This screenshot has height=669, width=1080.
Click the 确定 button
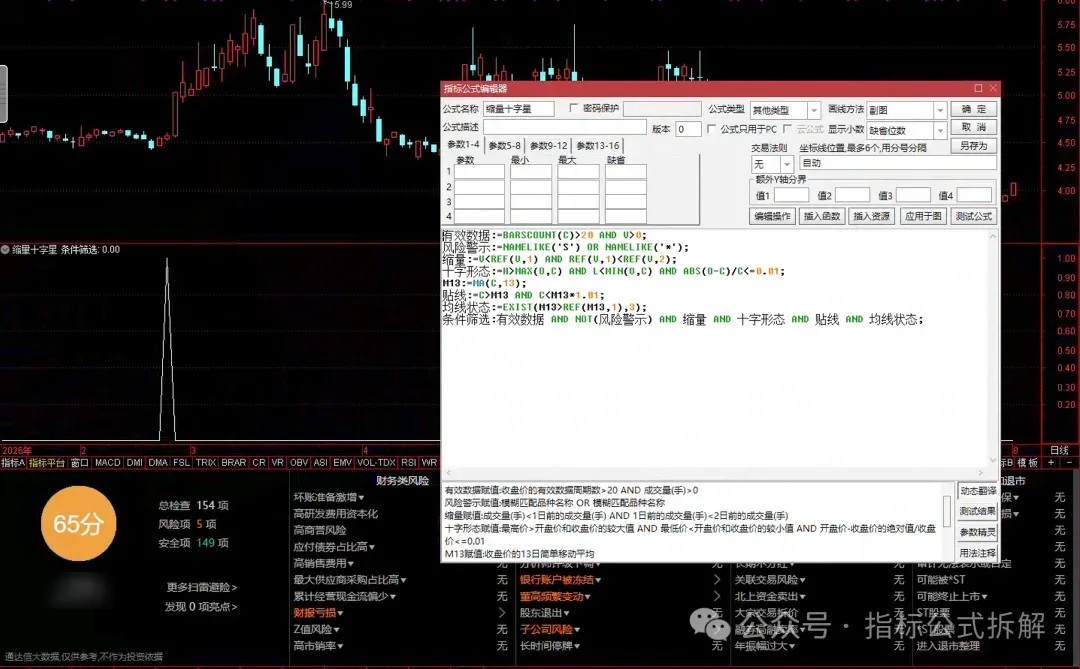[973, 109]
